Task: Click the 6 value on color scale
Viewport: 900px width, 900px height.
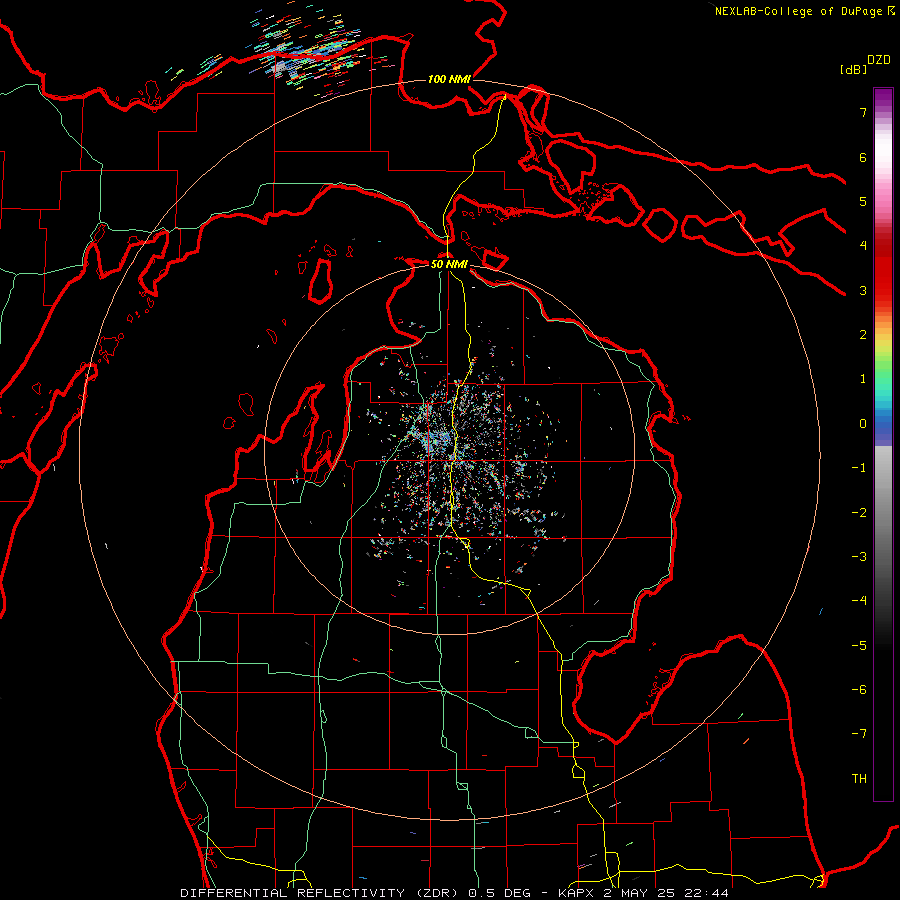Action: (863, 157)
